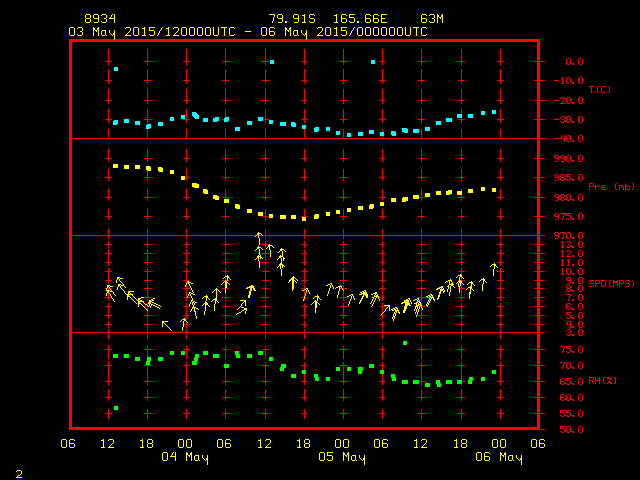Select the 05 May date label

coord(342,458)
